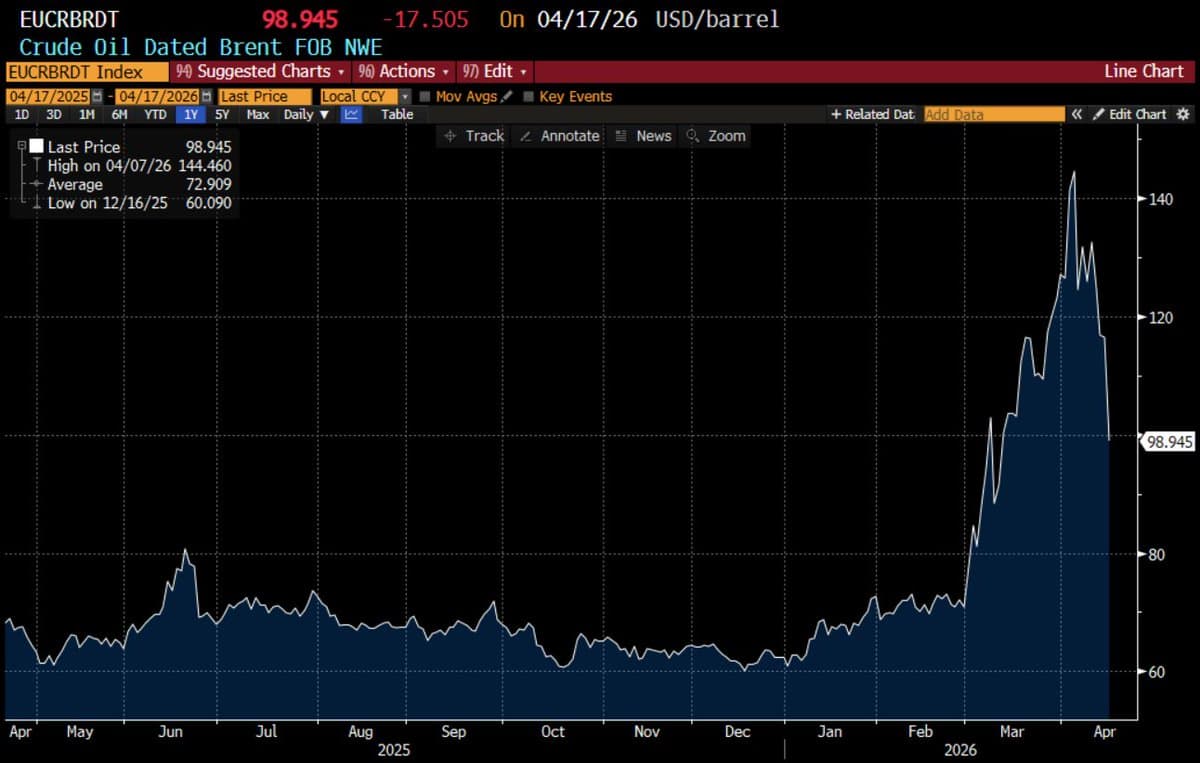Image resolution: width=1200 pixels, height=763 pixels.
Task: Switch to the 5Y time range
Action: [222, 115]
